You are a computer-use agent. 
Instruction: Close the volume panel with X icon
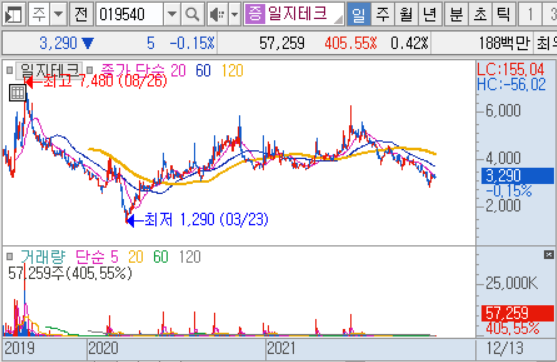click(x=548, y=254)
